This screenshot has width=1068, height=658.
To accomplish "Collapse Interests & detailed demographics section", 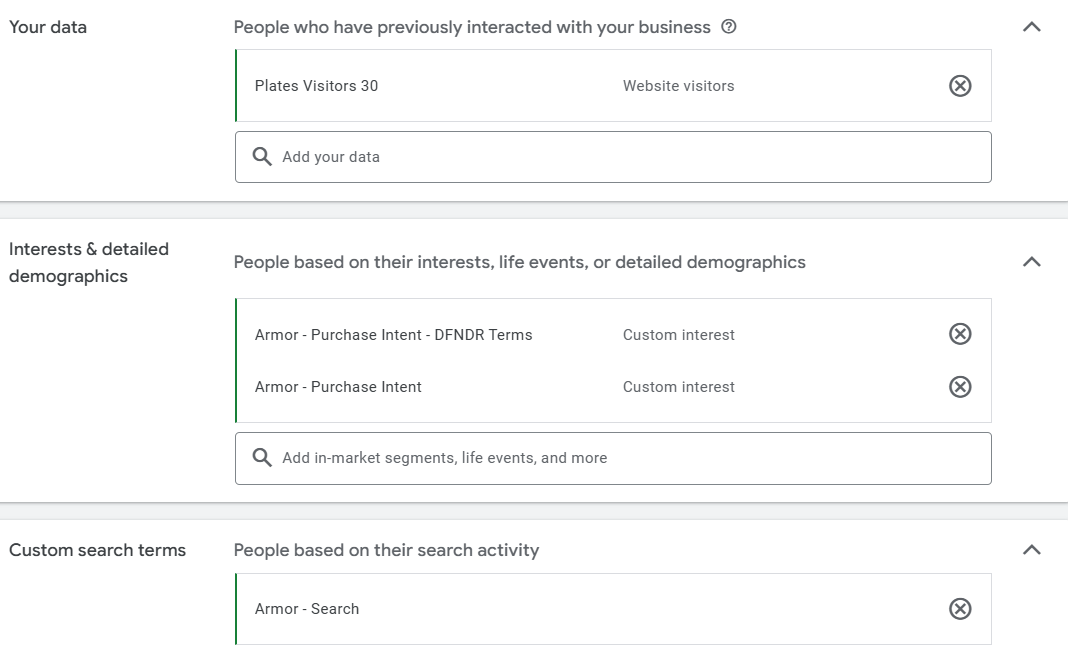I will pyautogui.click(x=1032, y=262).
